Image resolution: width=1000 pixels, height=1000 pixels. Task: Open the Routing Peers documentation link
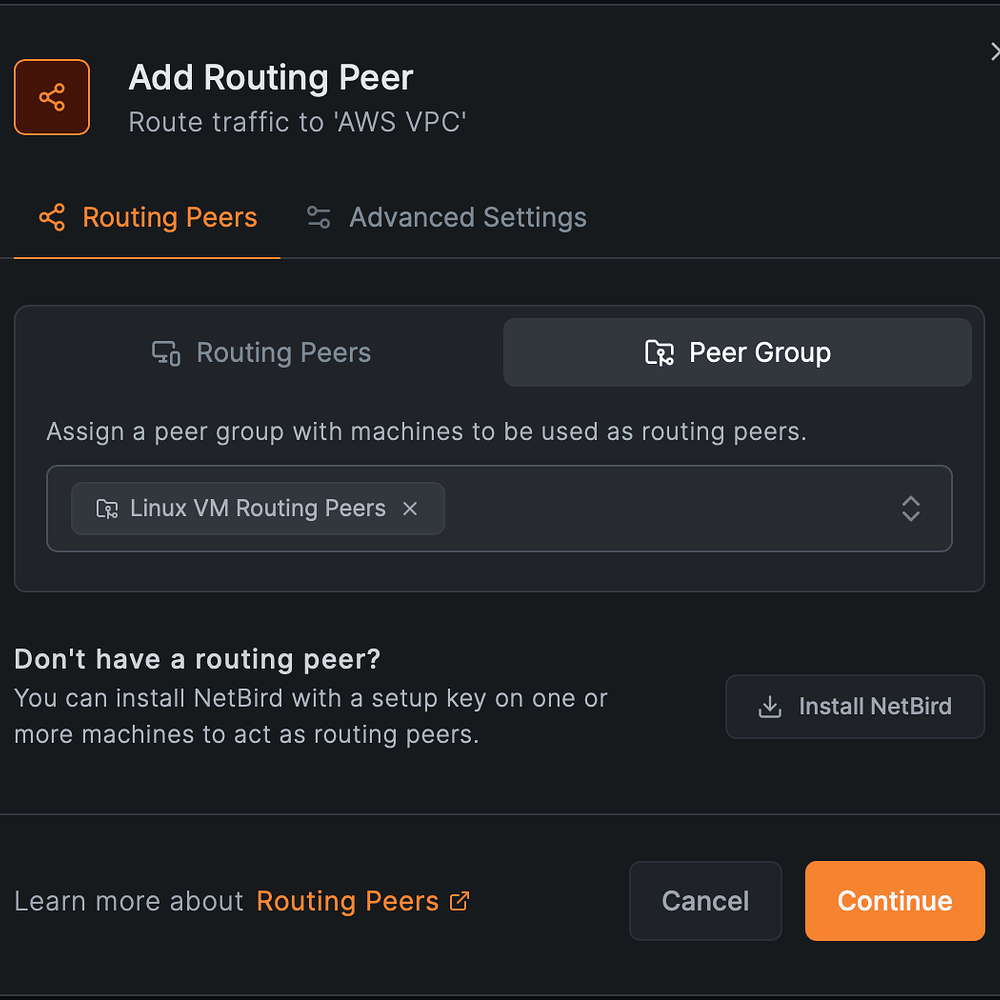[347, 900]
